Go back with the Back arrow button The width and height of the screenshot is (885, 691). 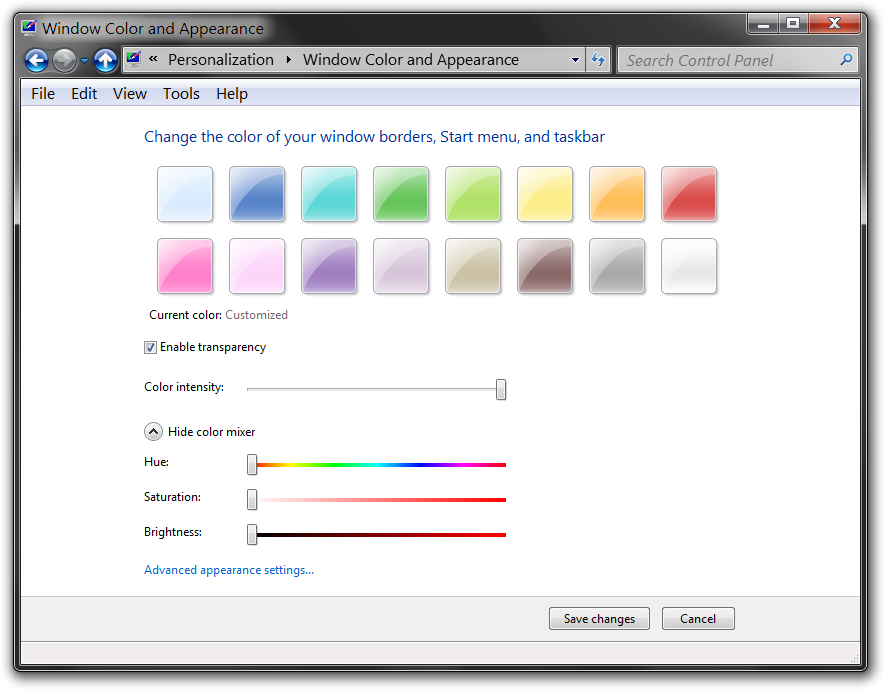[x=36, y=60]
